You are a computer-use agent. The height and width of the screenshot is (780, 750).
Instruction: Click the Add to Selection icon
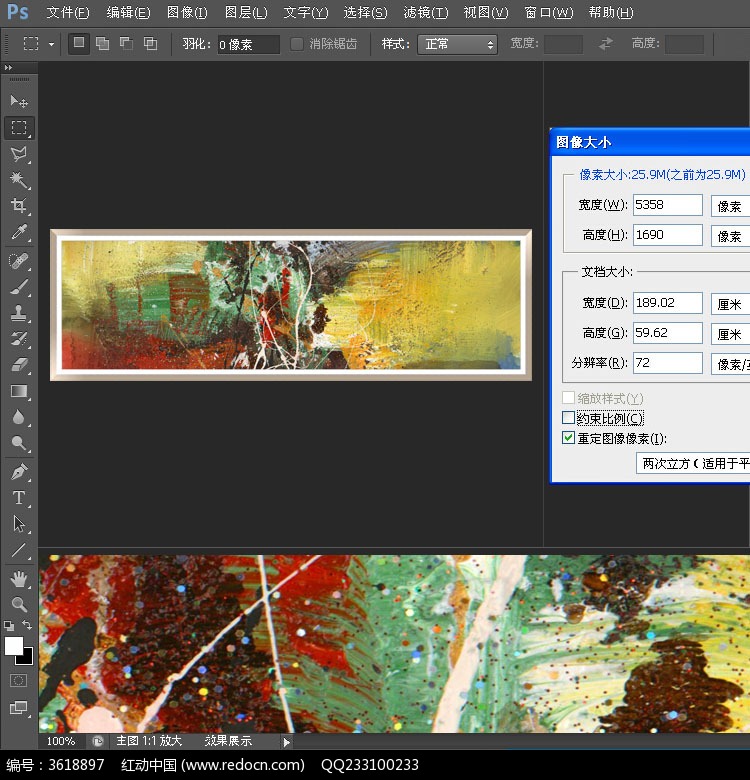(102, 44)
